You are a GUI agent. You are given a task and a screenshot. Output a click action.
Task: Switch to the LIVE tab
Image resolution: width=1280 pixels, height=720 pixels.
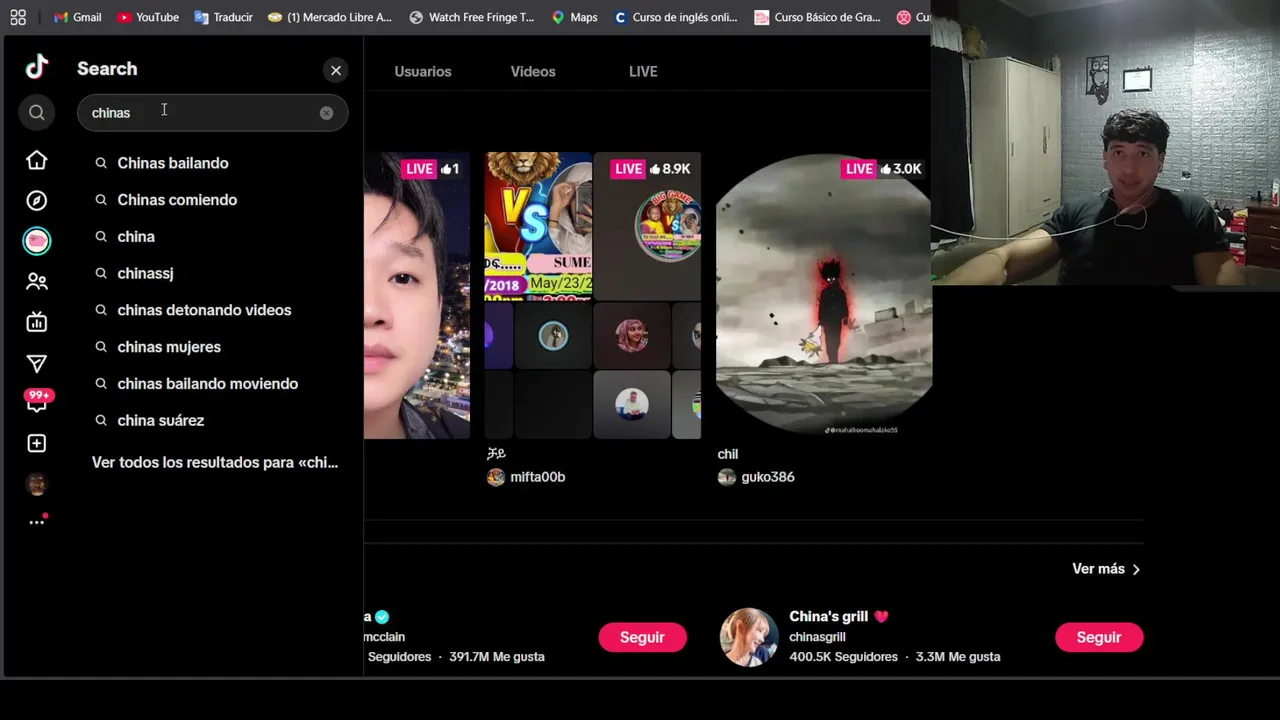pyautogui.click(x=643, y=72)
